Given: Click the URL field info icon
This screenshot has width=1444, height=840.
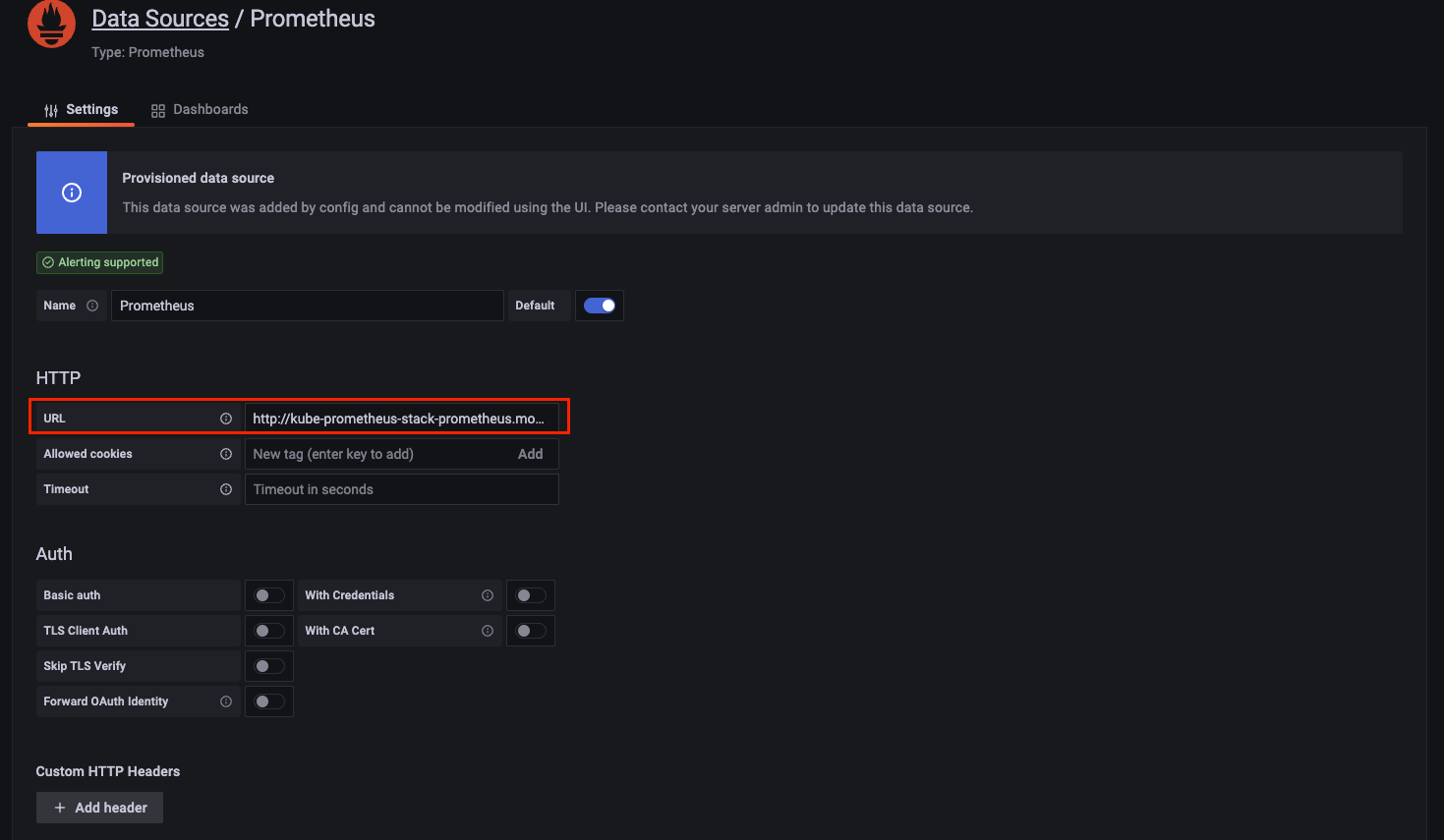Looking at the screenshot, I should tap(226, 419).
